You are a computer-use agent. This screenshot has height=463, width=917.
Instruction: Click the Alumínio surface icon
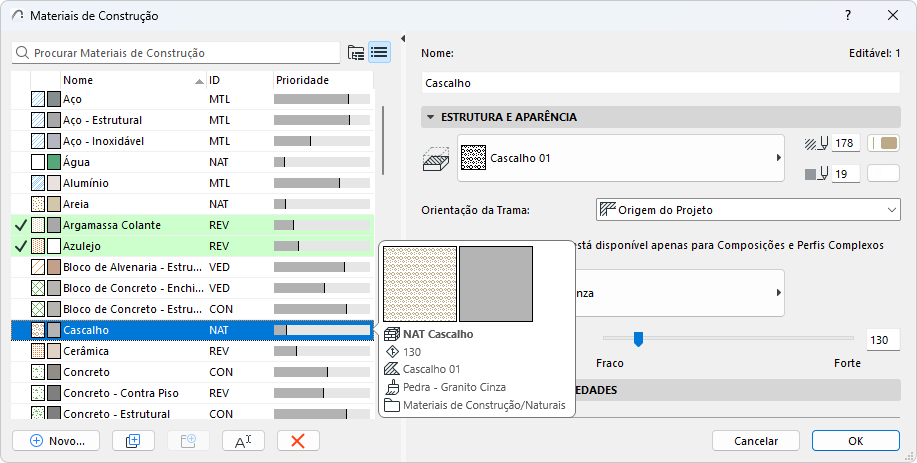54,183
